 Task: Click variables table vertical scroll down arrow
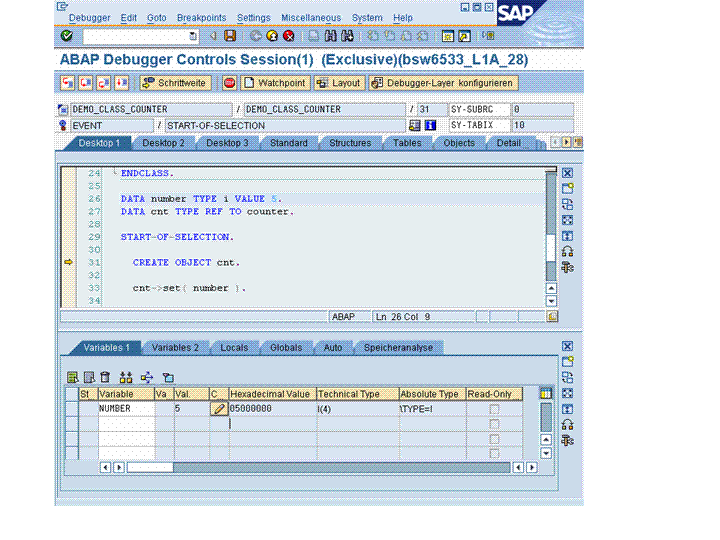546,453
